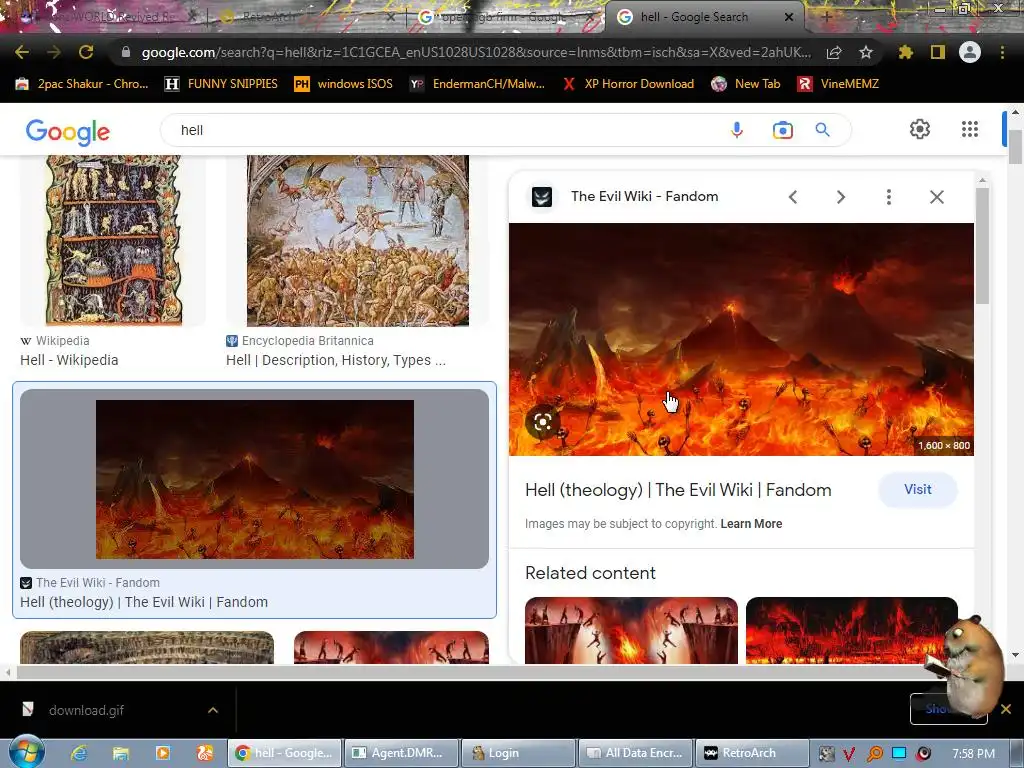The image size is (1024, 768).
Task: Start voice search with the microphone icon
Action: (x=737, y=130)
